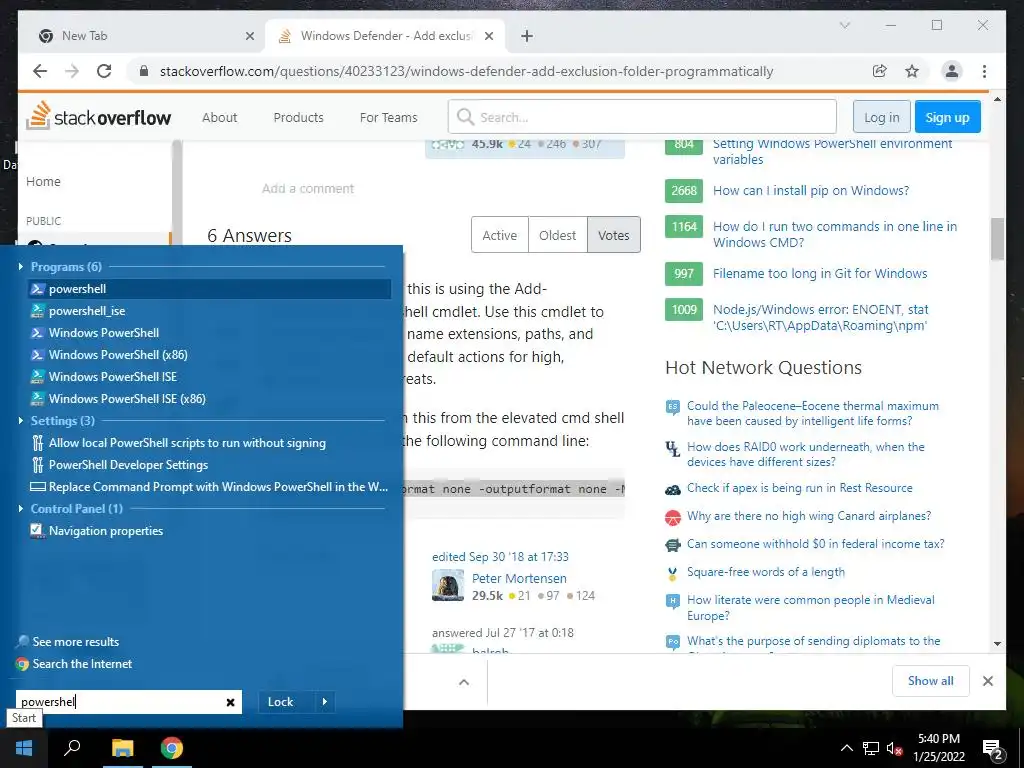Open How can I install pip on Windows?

811,191
